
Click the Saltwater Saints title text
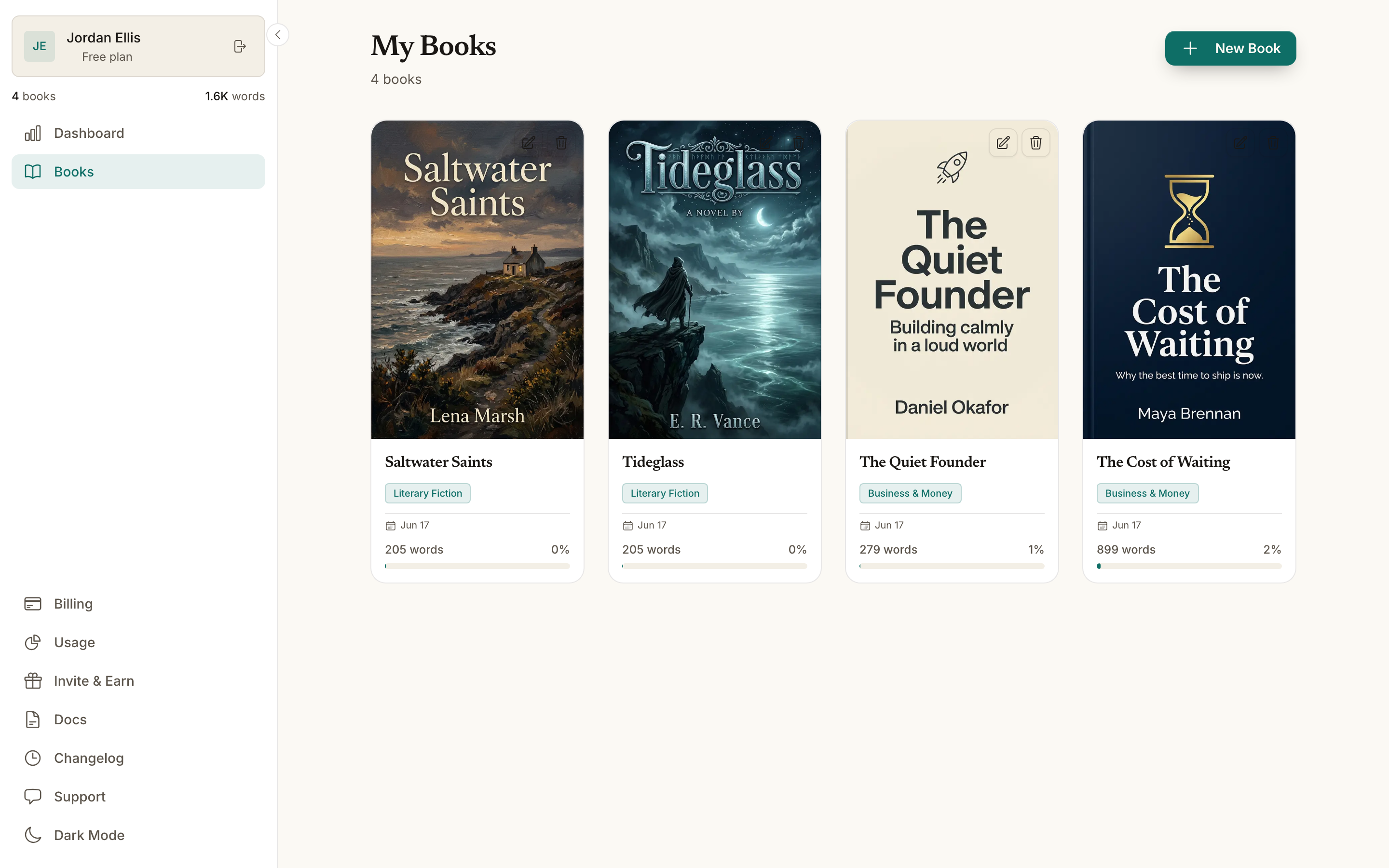click(438, 461)
